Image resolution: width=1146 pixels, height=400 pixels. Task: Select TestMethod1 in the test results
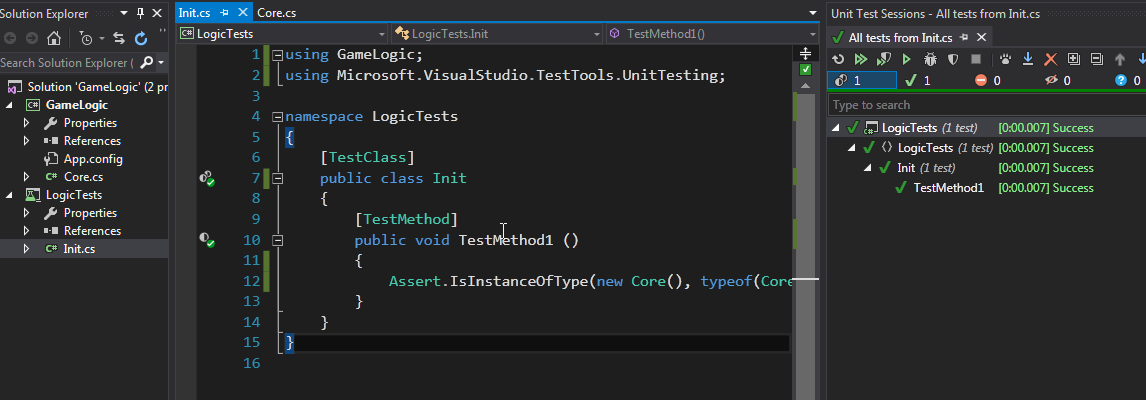click(948, 188)
